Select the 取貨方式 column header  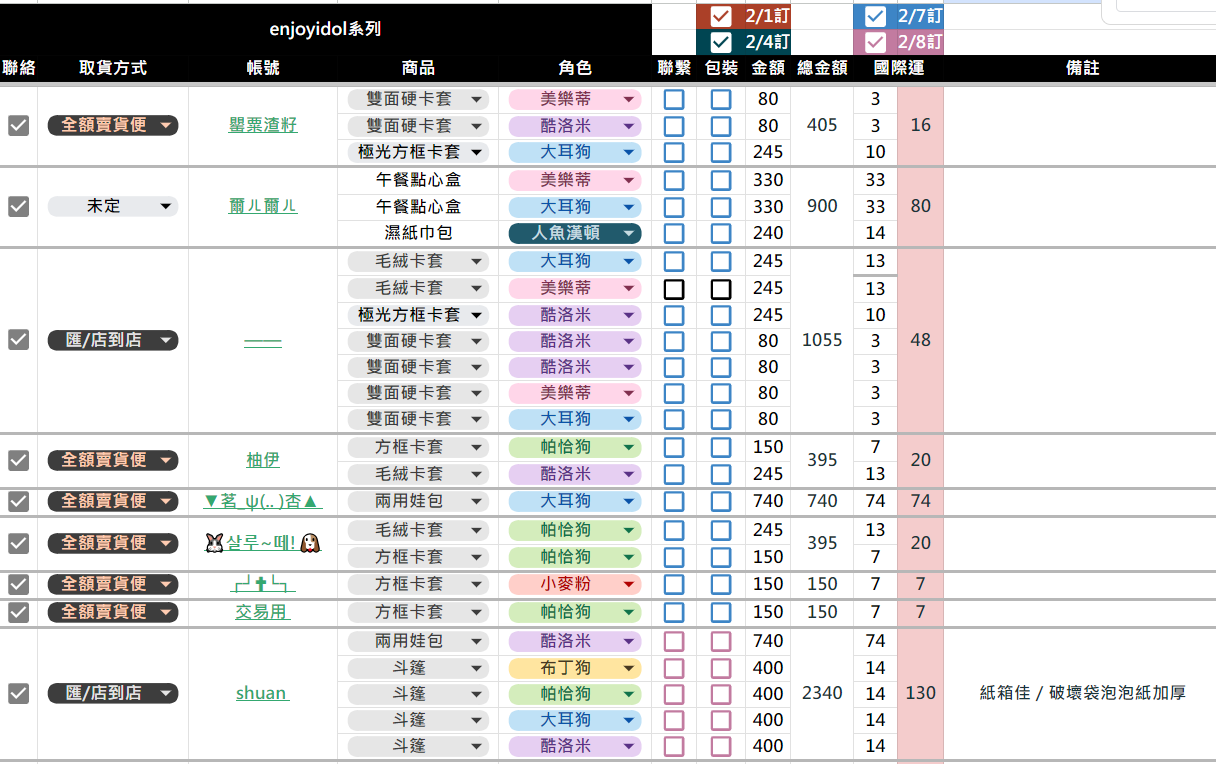point(113,68)
